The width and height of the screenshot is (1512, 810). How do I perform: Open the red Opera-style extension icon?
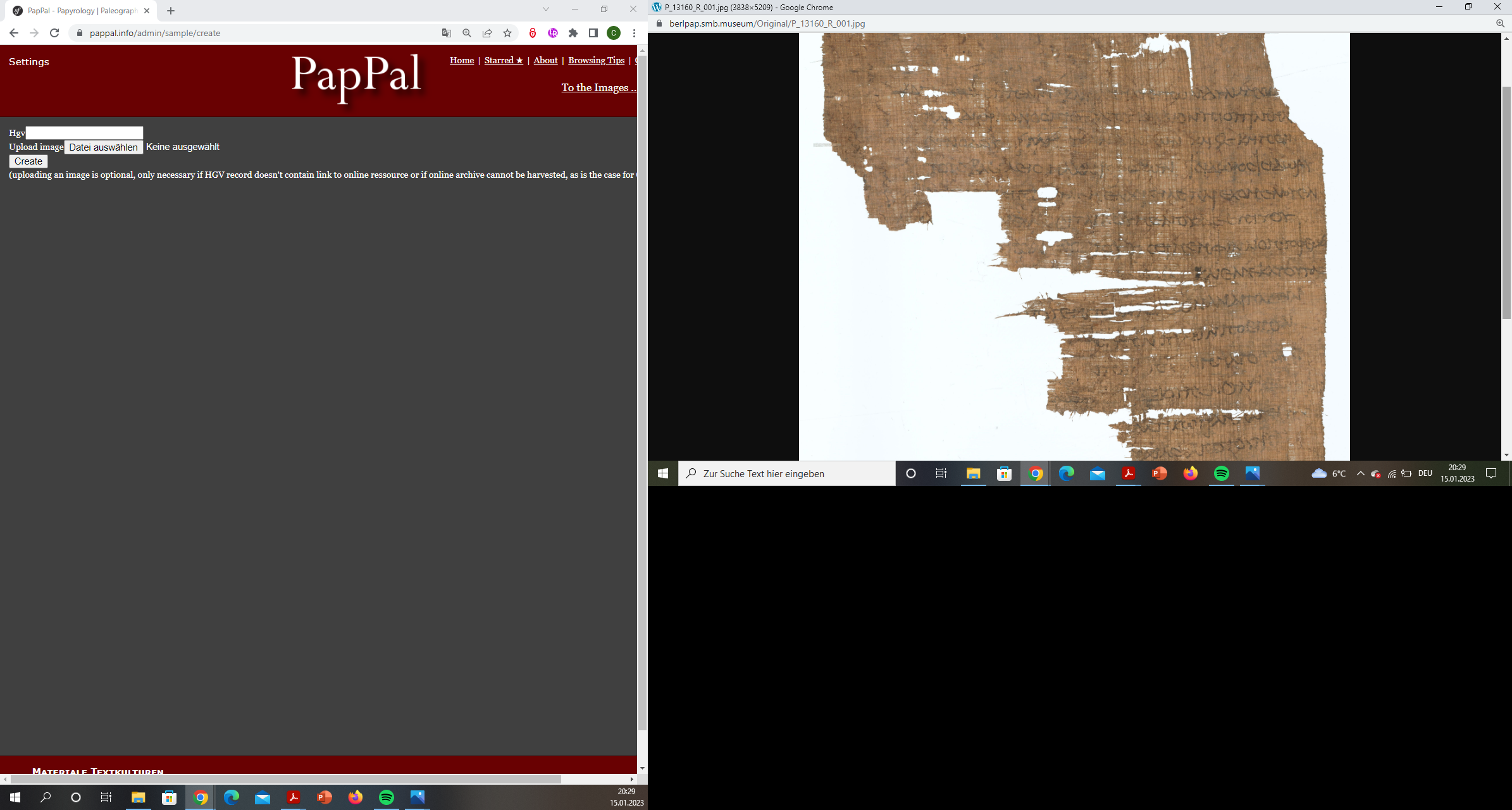(533, 33)
